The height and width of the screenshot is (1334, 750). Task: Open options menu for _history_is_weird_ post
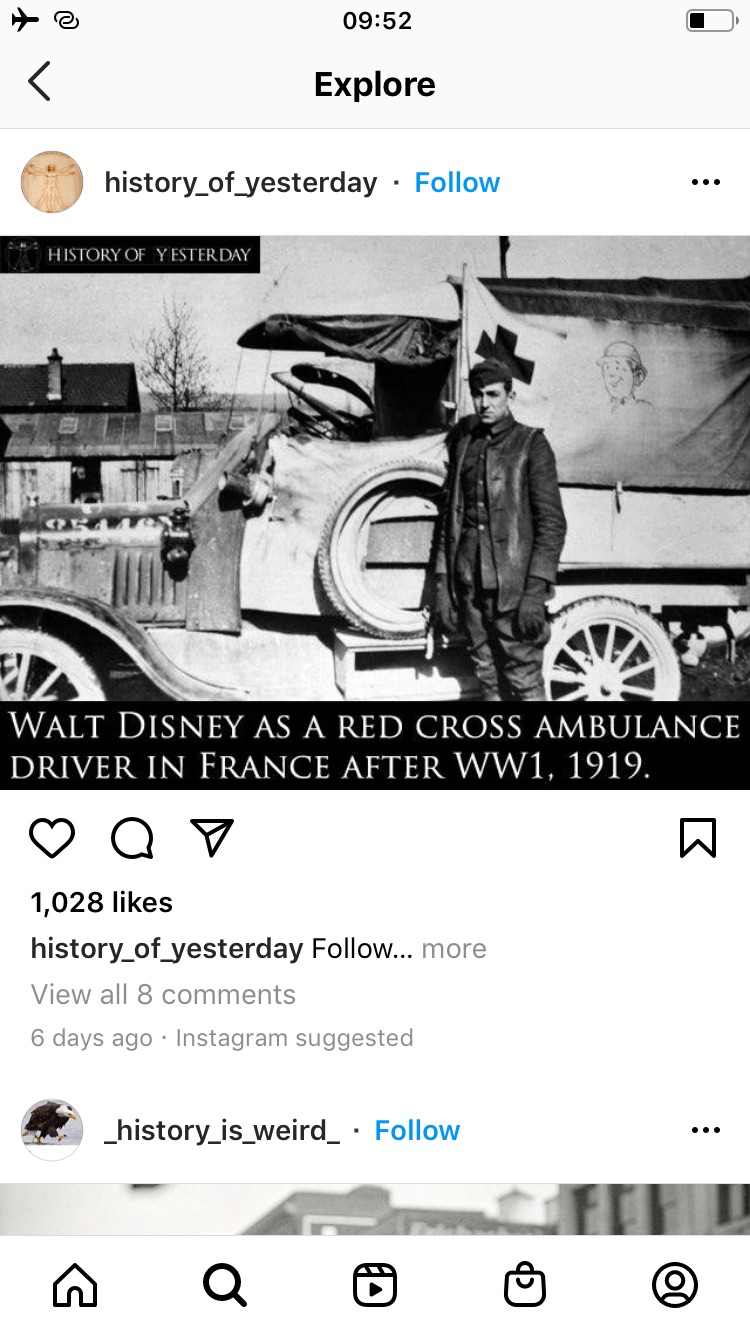point(706,1130)
